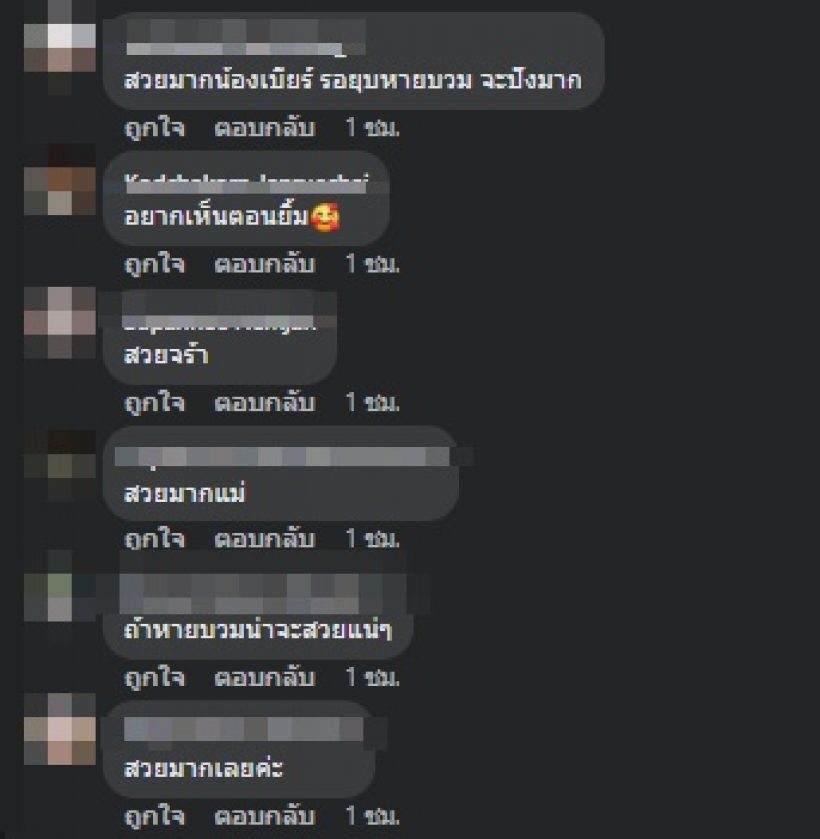Viewport: 820px width, 839px height.
Task: Open avatar of 'อยากเห็นตอนยิ้ม' commenter
Action: [60, 180]
